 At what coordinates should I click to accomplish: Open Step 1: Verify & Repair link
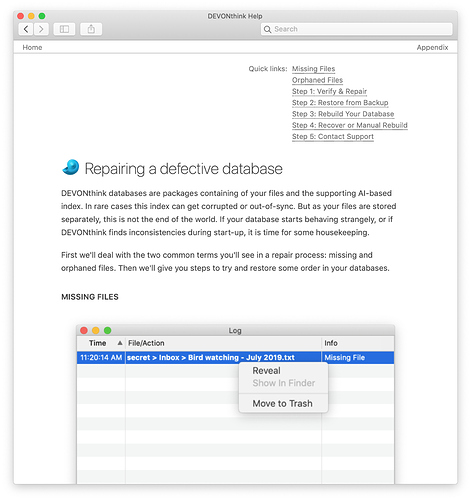[329, 91]
